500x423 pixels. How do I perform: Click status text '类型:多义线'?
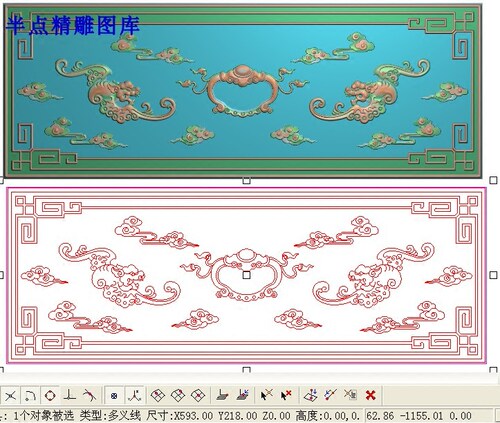[x=110, y=416]
